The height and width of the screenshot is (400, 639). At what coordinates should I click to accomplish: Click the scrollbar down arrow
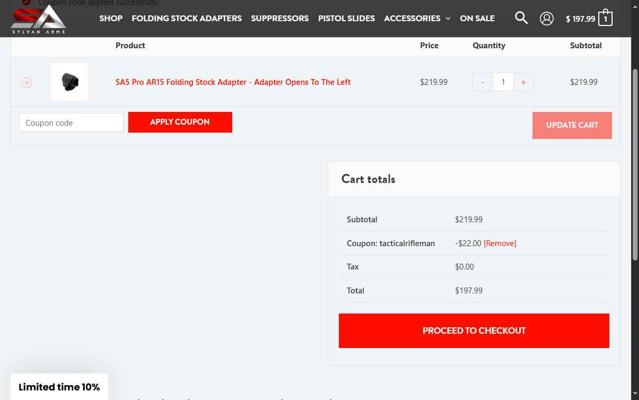click(x=635, y=394)
